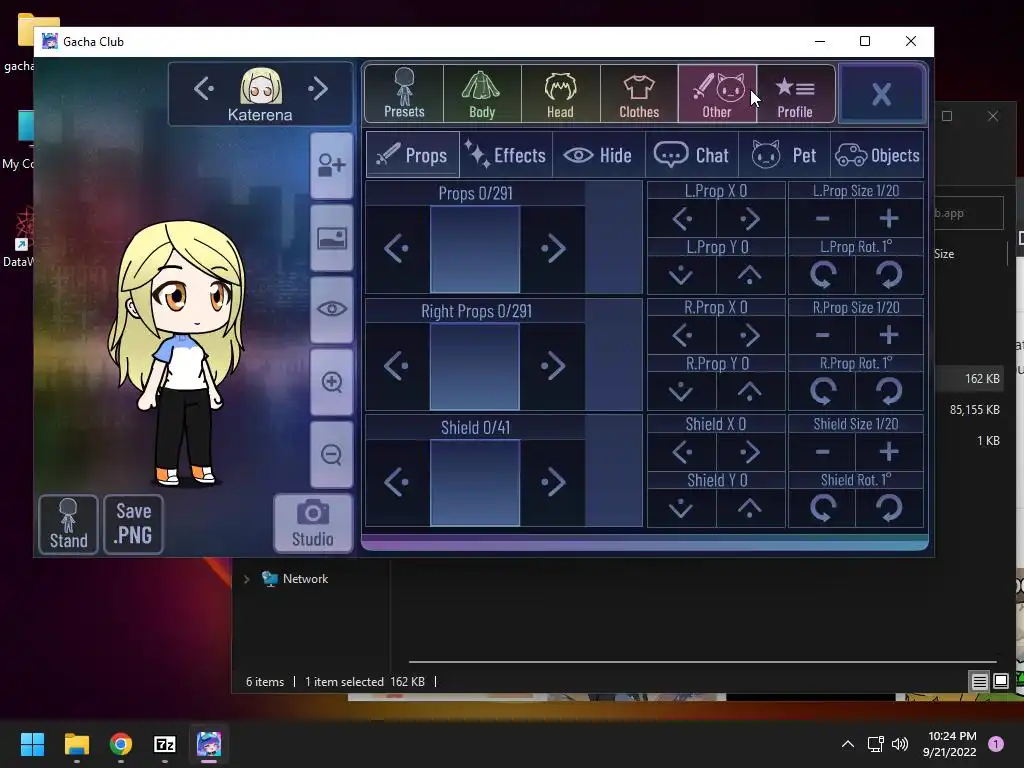The height and width of the screenshot is (768, 1024).
Task: Click the zoom in magnifier icon
Action: tap(332, 382)
